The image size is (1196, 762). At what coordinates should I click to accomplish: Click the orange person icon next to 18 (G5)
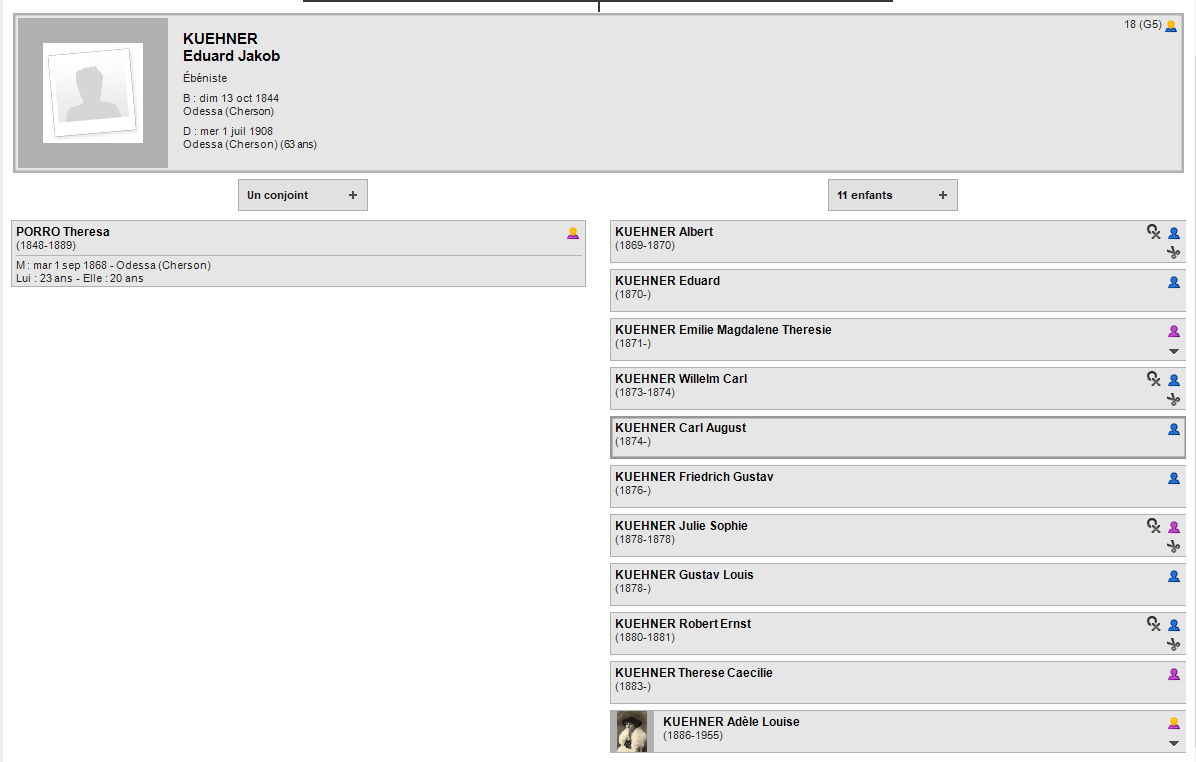(1171, 26)
